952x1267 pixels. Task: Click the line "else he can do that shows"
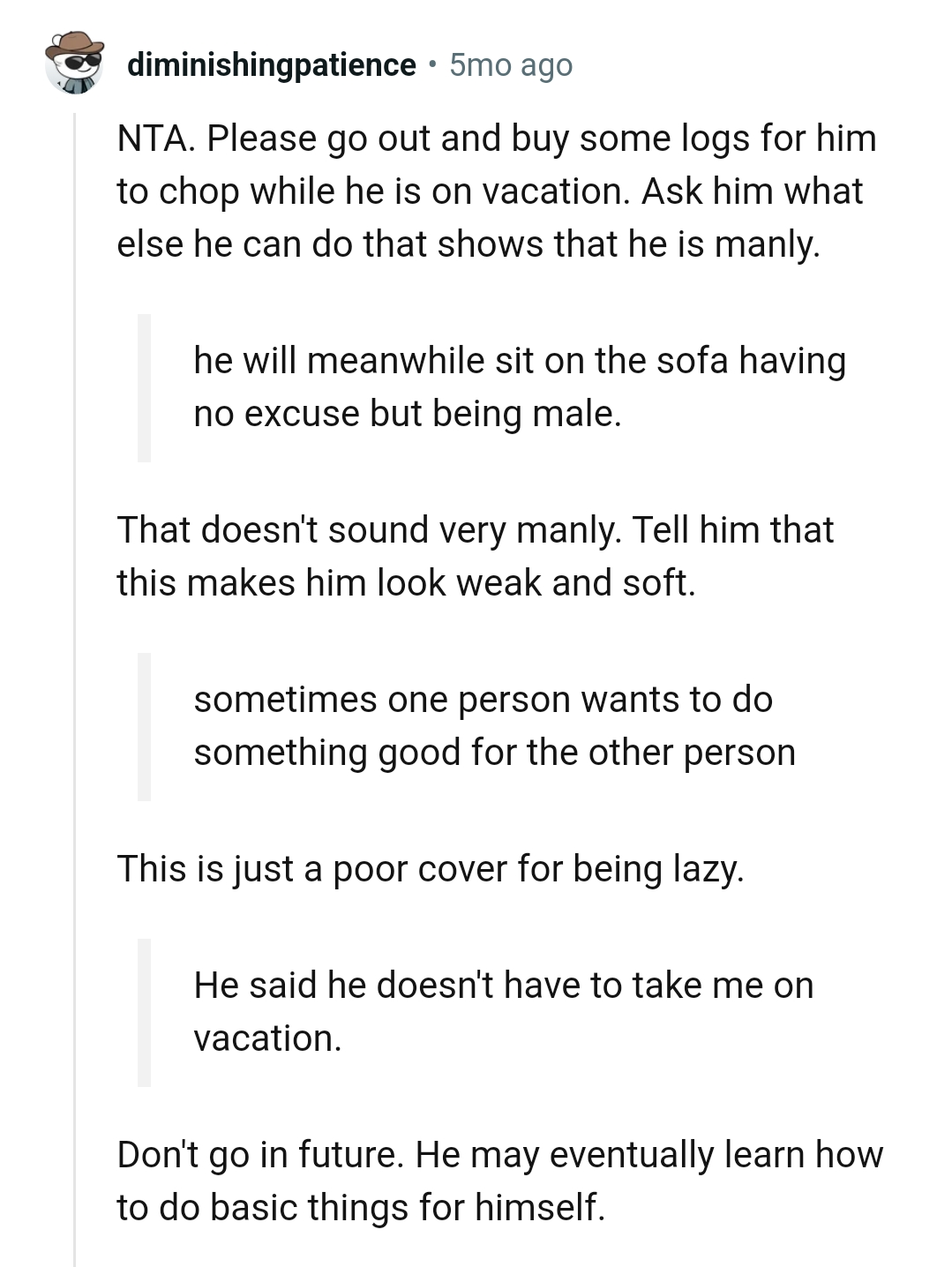[468, 244]
